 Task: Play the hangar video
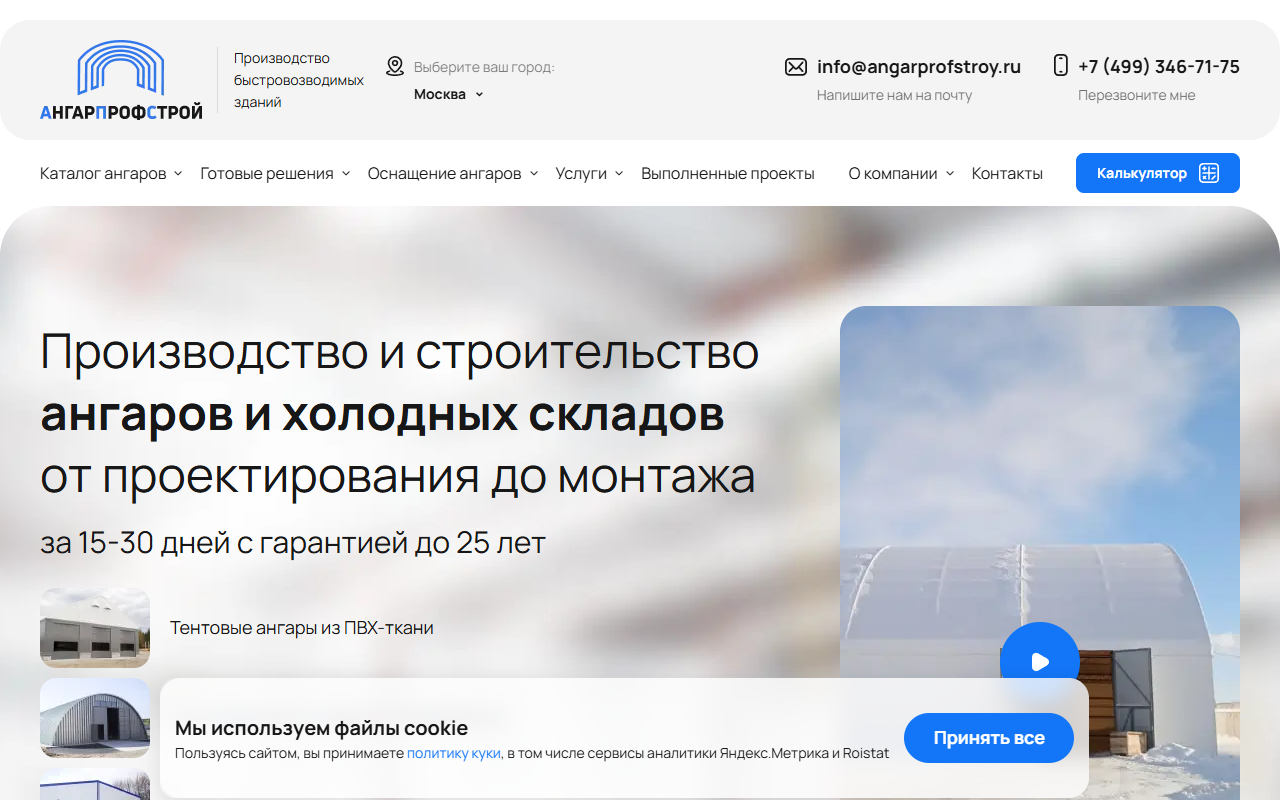click(x=1040, y=661)
